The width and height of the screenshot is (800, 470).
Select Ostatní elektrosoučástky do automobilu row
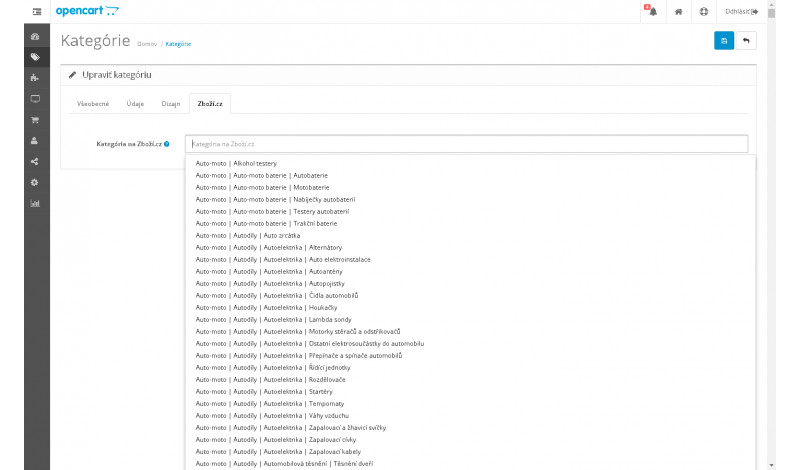pos(470,344)
